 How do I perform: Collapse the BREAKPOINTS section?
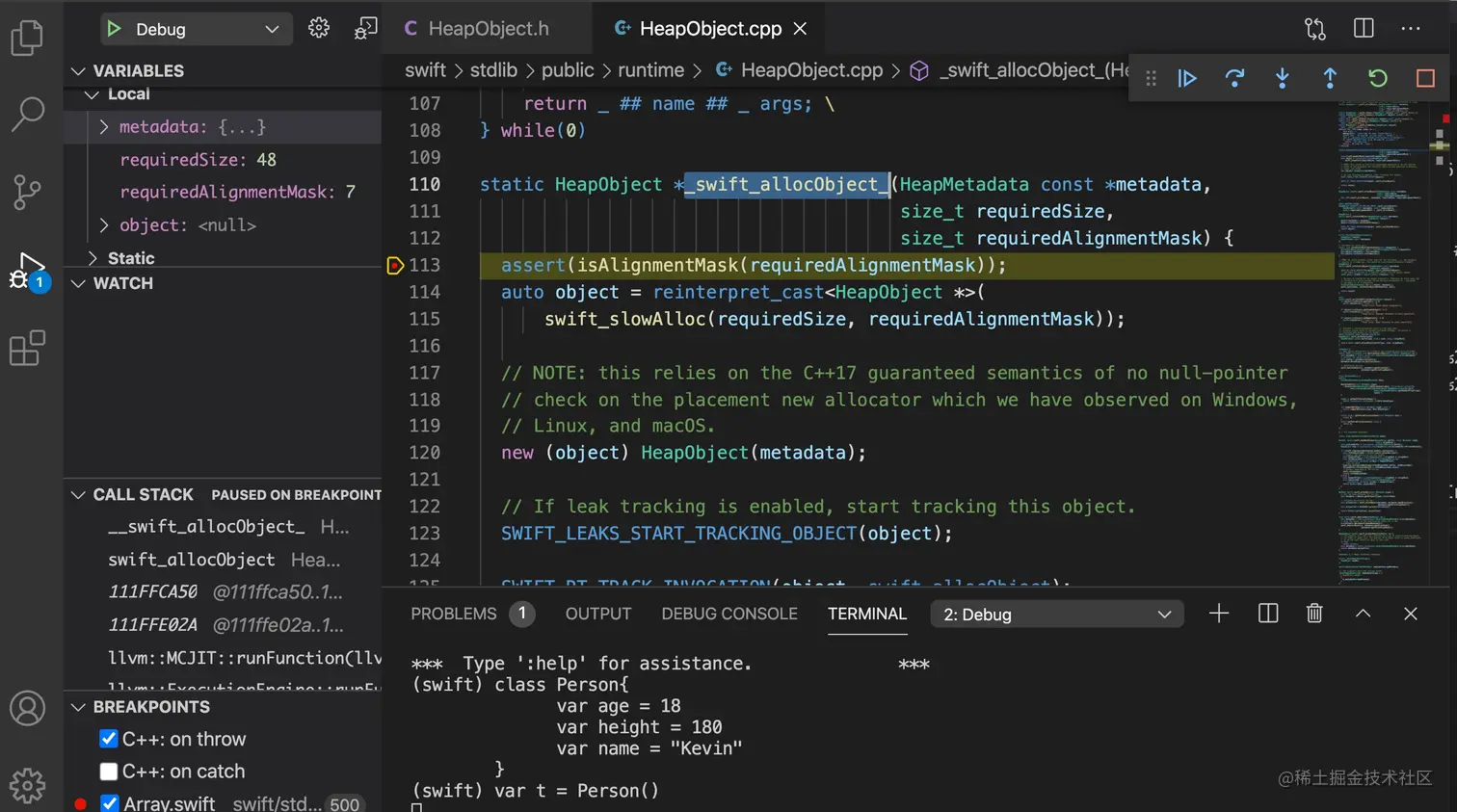(78, 707)
